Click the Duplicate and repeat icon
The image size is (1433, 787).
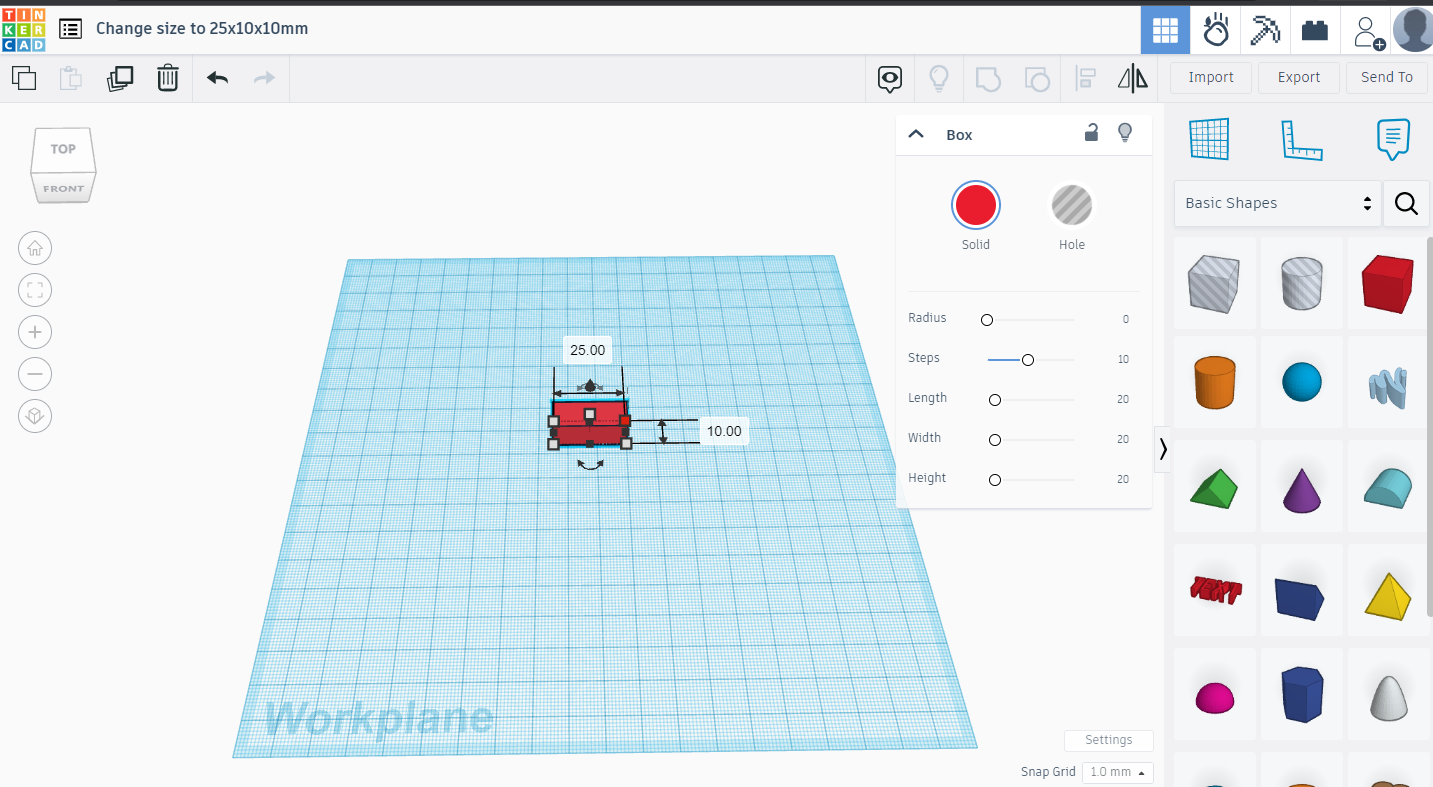tap(120, 78)
